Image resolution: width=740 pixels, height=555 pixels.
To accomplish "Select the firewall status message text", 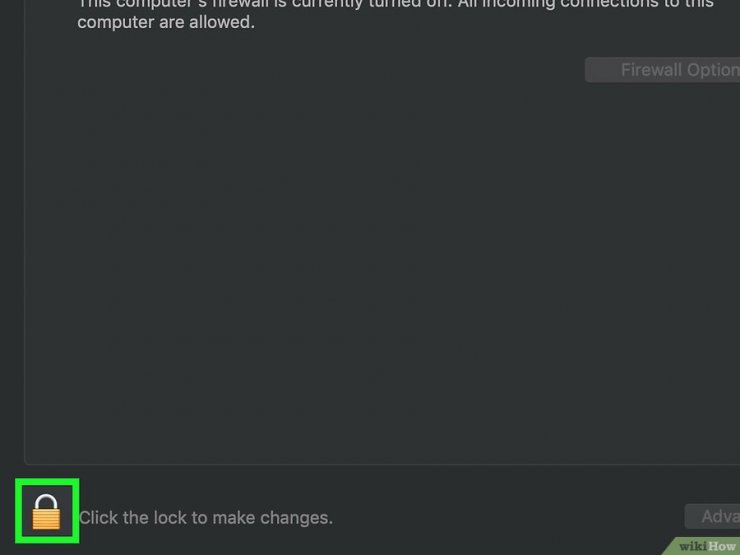I will pyautogui.click(x=395, y=13).
